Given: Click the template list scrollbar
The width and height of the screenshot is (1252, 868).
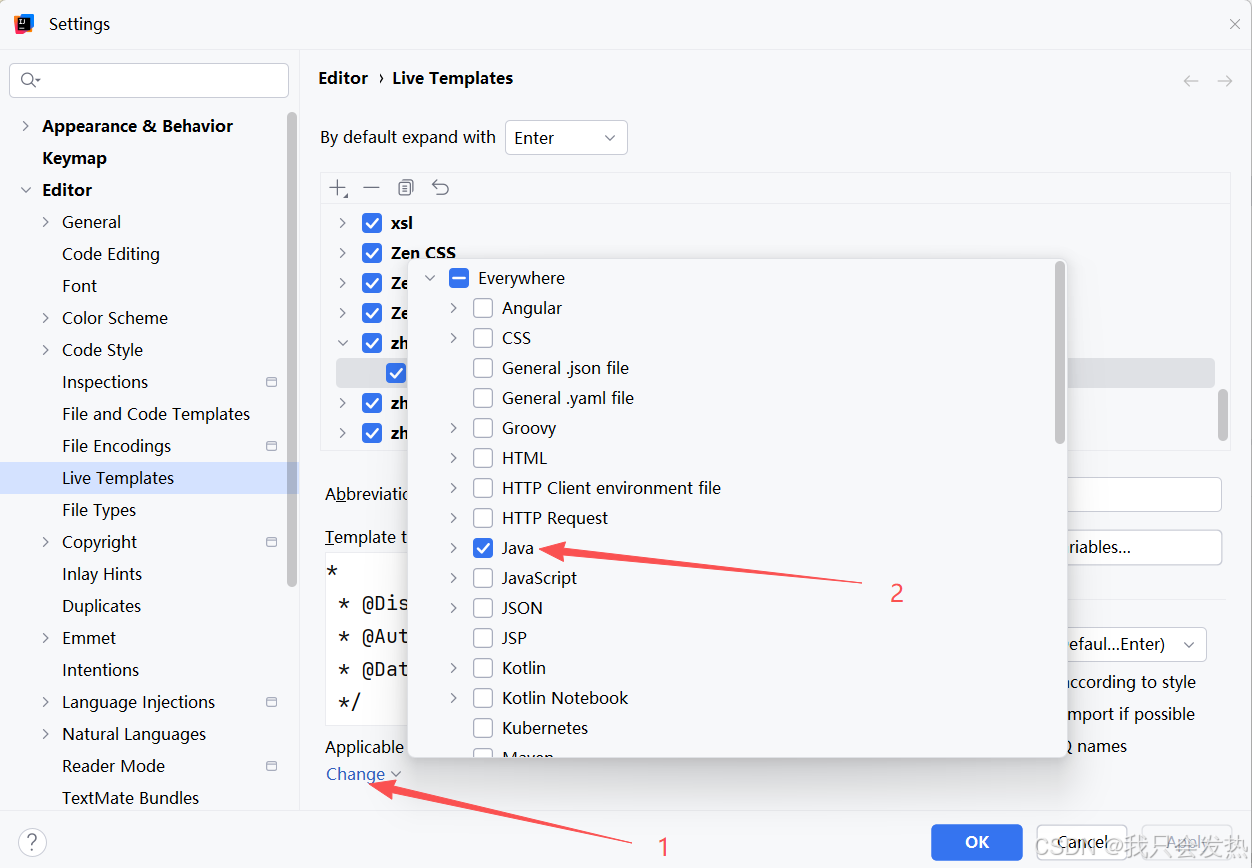Looking at the screenshot, I should (x=1222, y=415).
